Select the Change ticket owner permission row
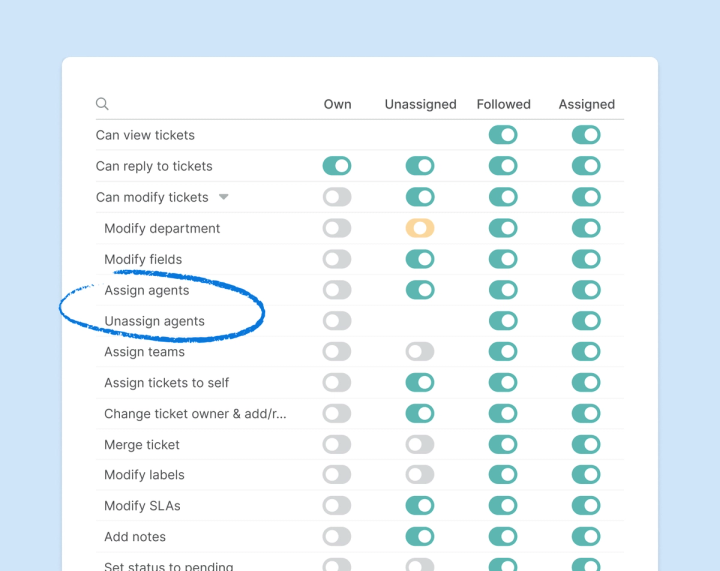This screenshot has width=720, height=571. tap(195, 414)
